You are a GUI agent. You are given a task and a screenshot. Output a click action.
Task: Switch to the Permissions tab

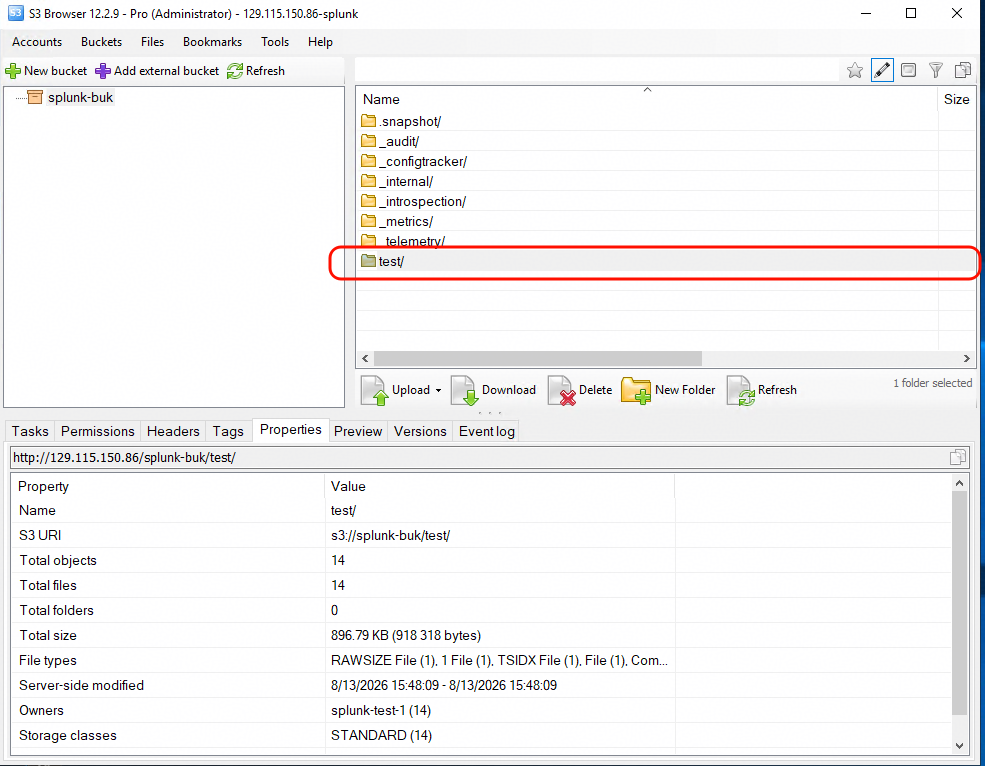click(x=97, y=431)
